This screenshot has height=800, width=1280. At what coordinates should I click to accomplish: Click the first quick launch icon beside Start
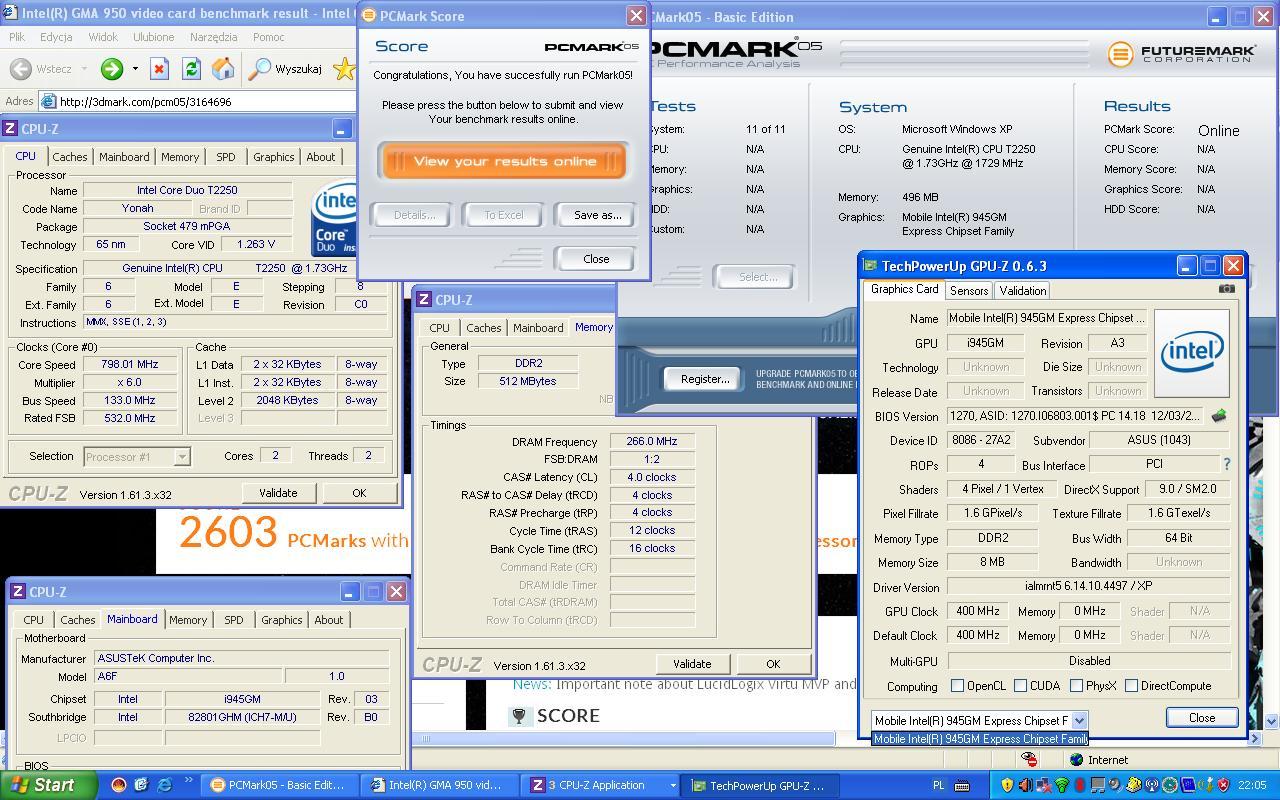pyautogui.click(x=118, y=785)
